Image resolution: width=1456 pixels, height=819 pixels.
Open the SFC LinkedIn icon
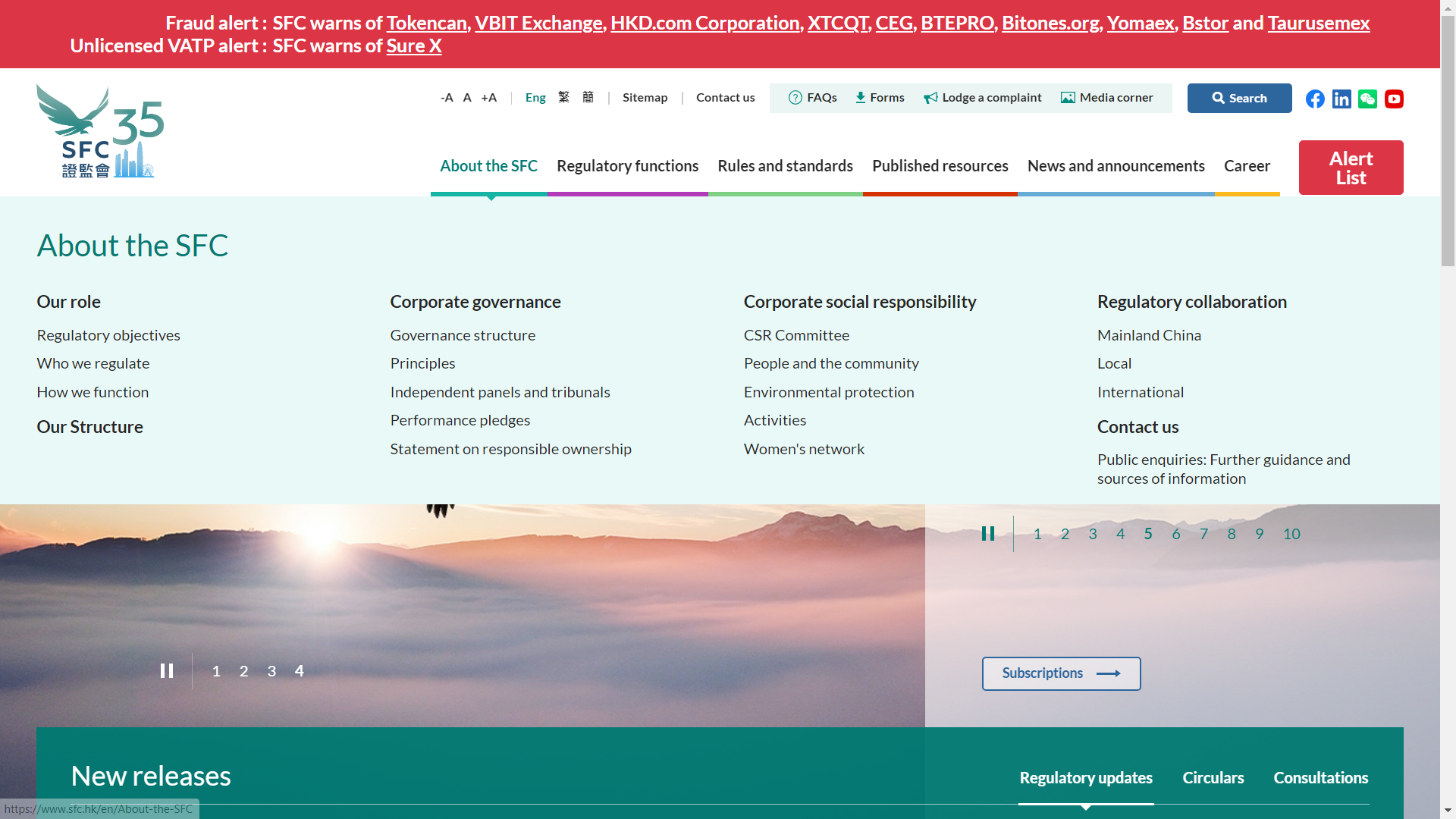pyautogui.click(x=1341, y=99)
